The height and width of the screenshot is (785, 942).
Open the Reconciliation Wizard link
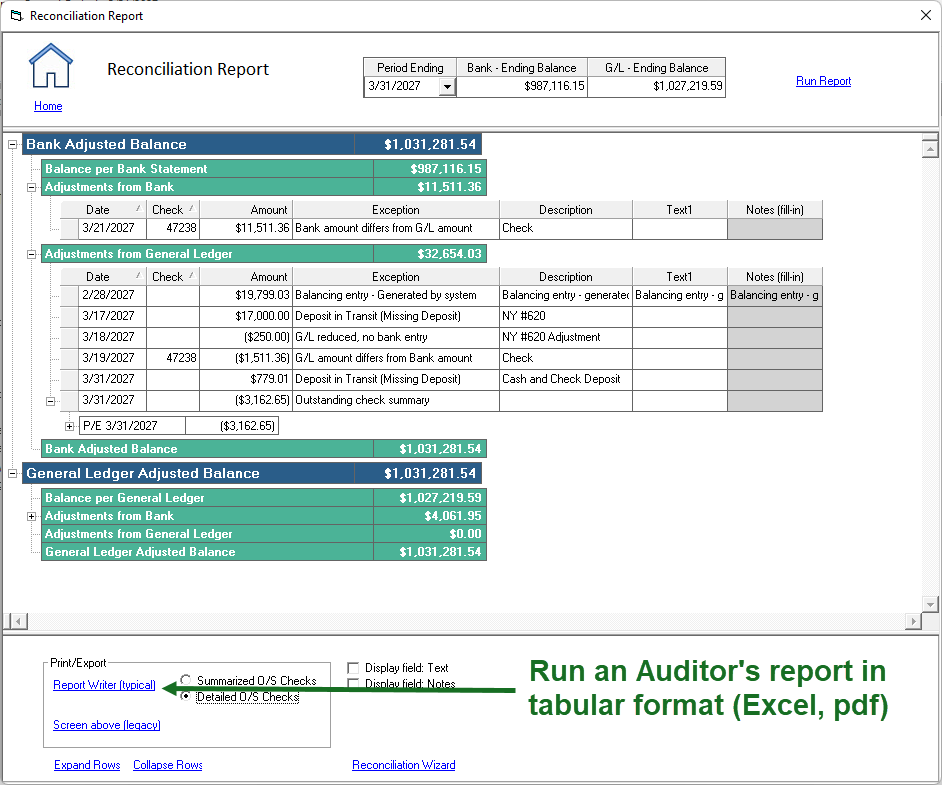click(x=403, y=765)
